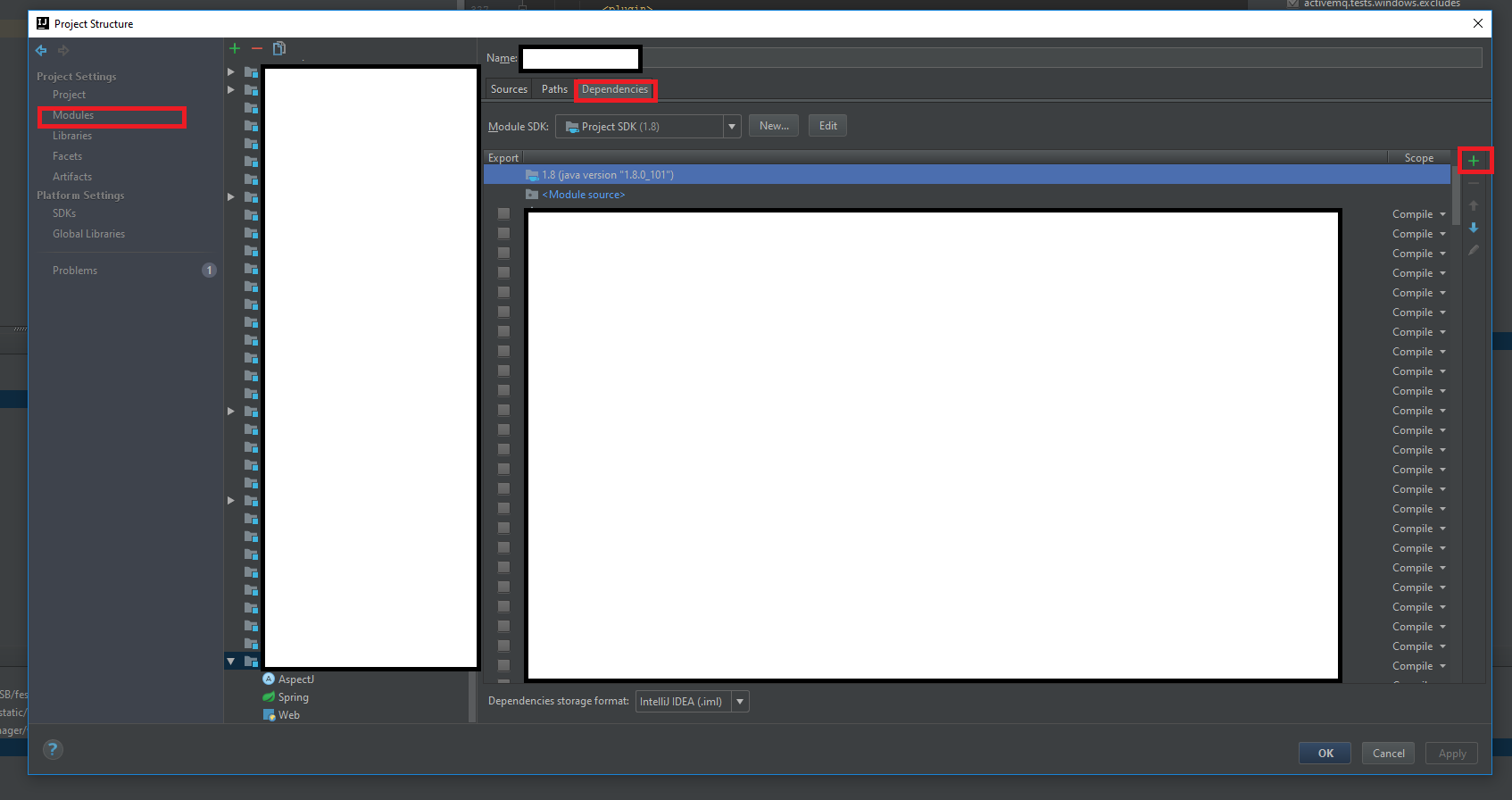Open help via the question mark icon
This screenshot has height=800, width=1512.
pyautogui.click(x=53, y=749)
